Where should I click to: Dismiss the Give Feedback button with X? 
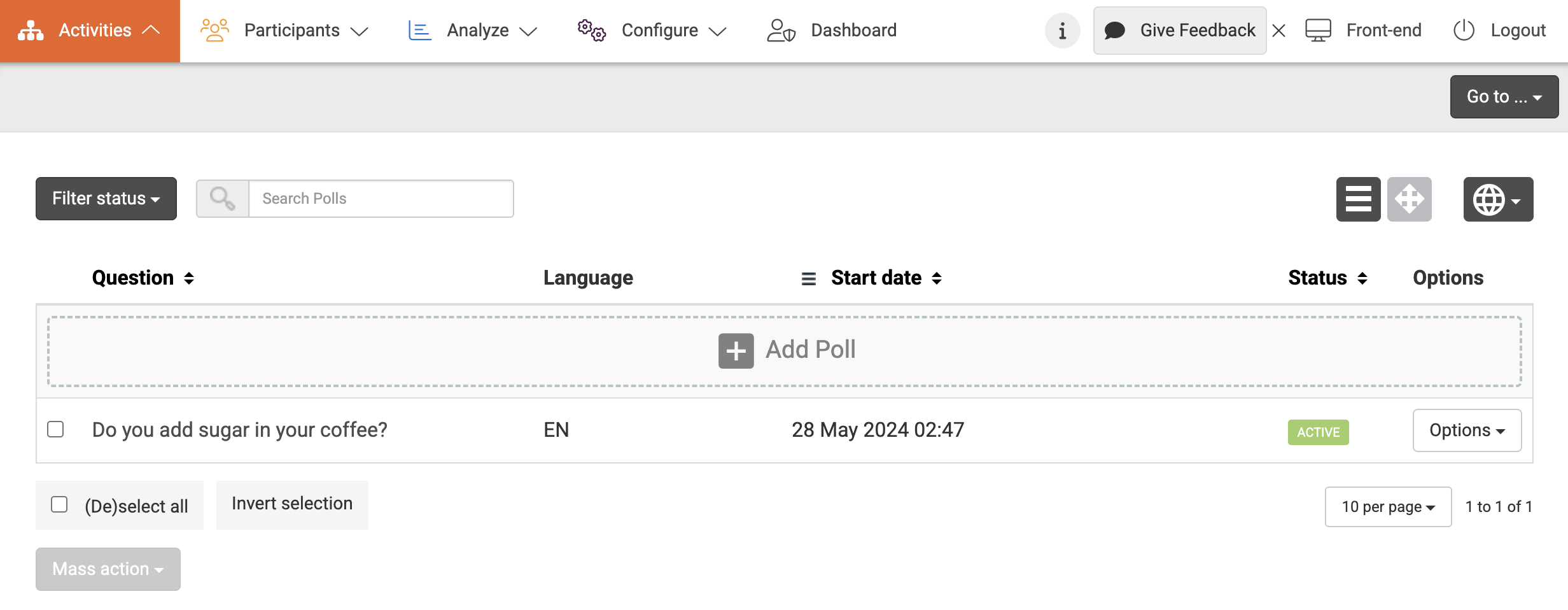coord(1279,31)
